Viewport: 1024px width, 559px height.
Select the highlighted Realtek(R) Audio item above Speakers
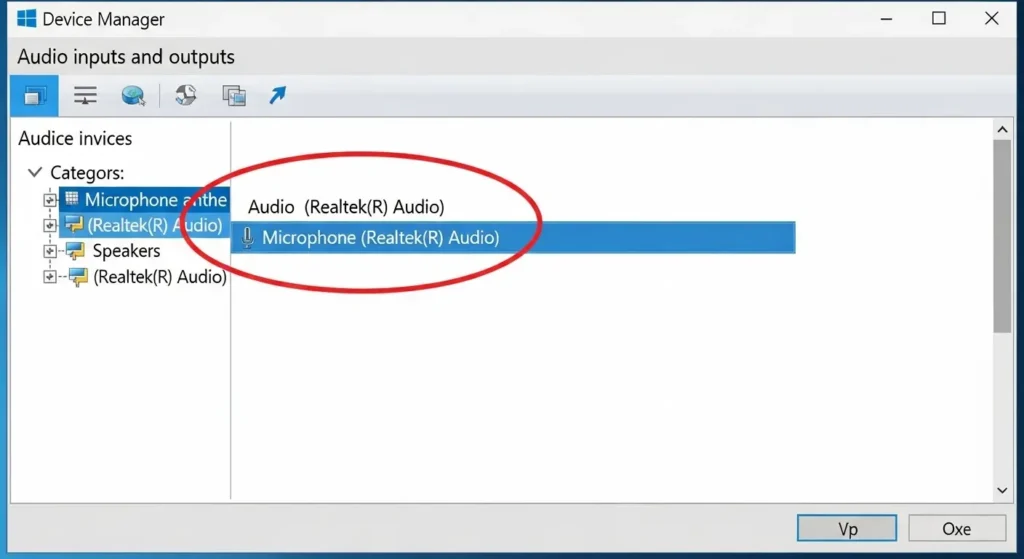(154, 225)
